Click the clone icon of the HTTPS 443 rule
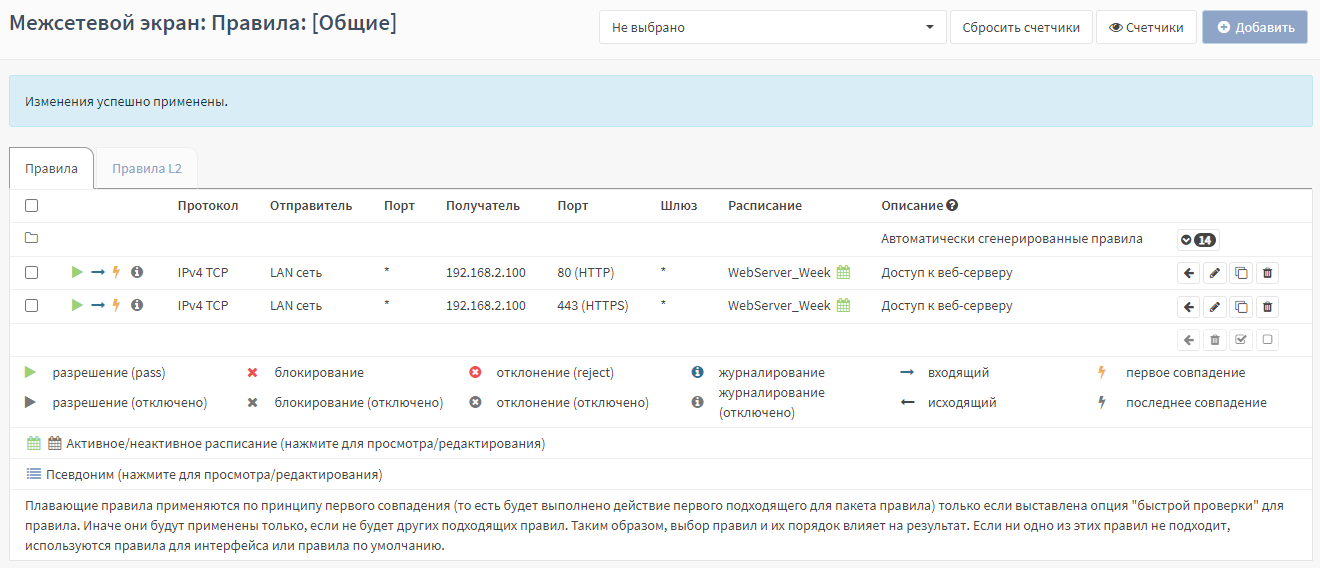 (x=1241, y=307)
